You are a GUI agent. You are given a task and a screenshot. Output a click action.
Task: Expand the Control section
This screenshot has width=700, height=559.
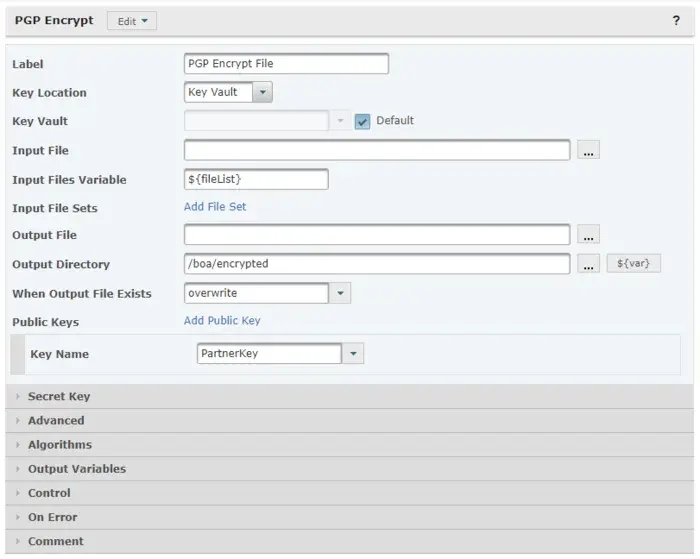pos(350,493)
